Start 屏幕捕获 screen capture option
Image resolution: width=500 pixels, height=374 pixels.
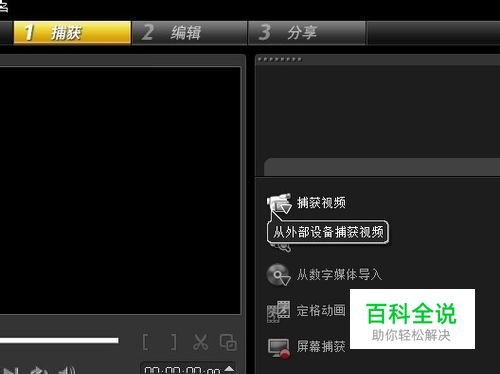(306, 347)
